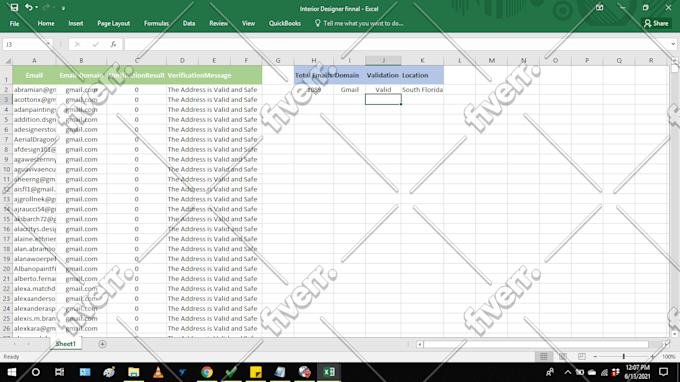
Task: Click the Name Box showing J3
Action: (x=24, y=44)
